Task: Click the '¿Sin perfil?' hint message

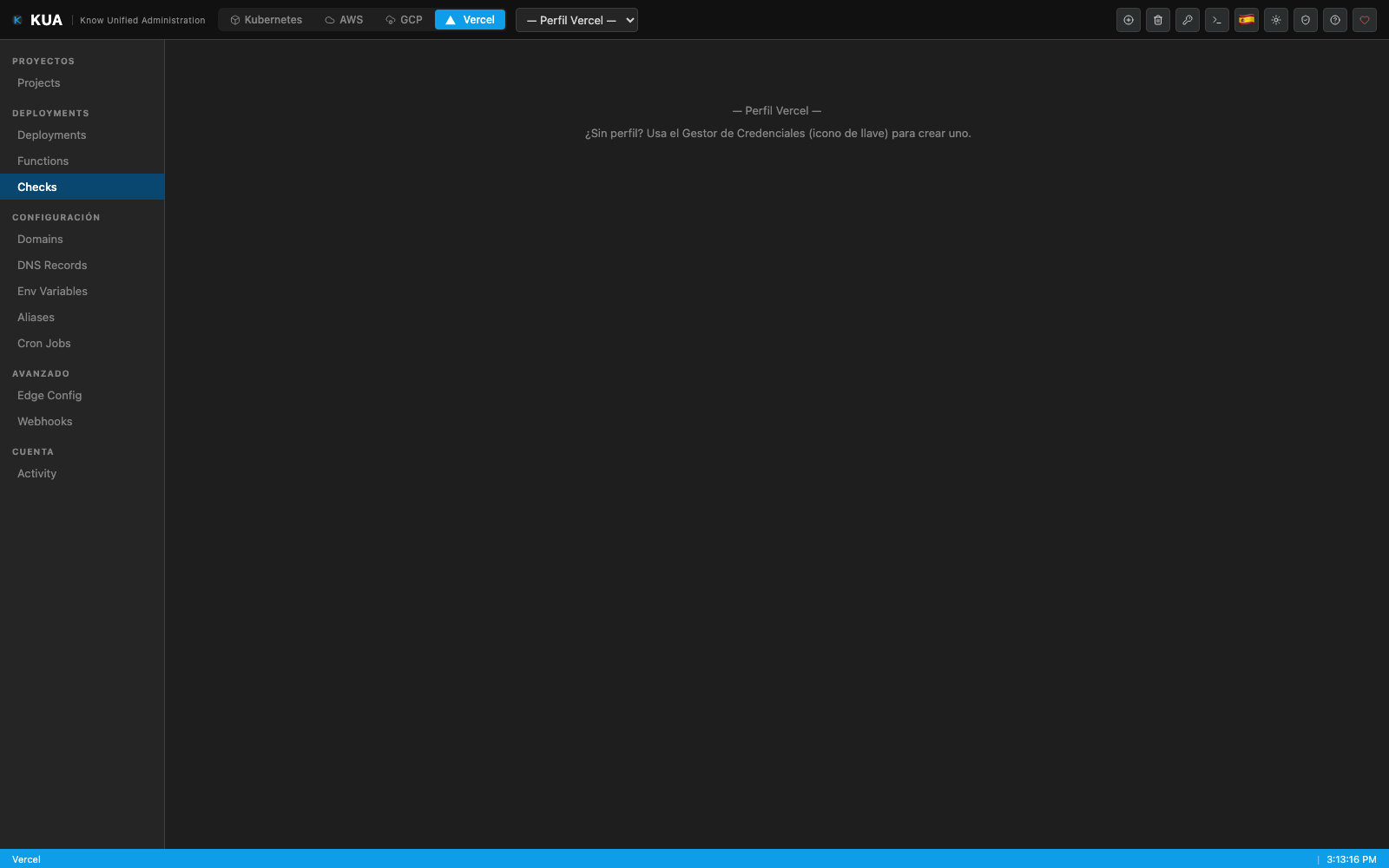Action: (x=778, y=134)
